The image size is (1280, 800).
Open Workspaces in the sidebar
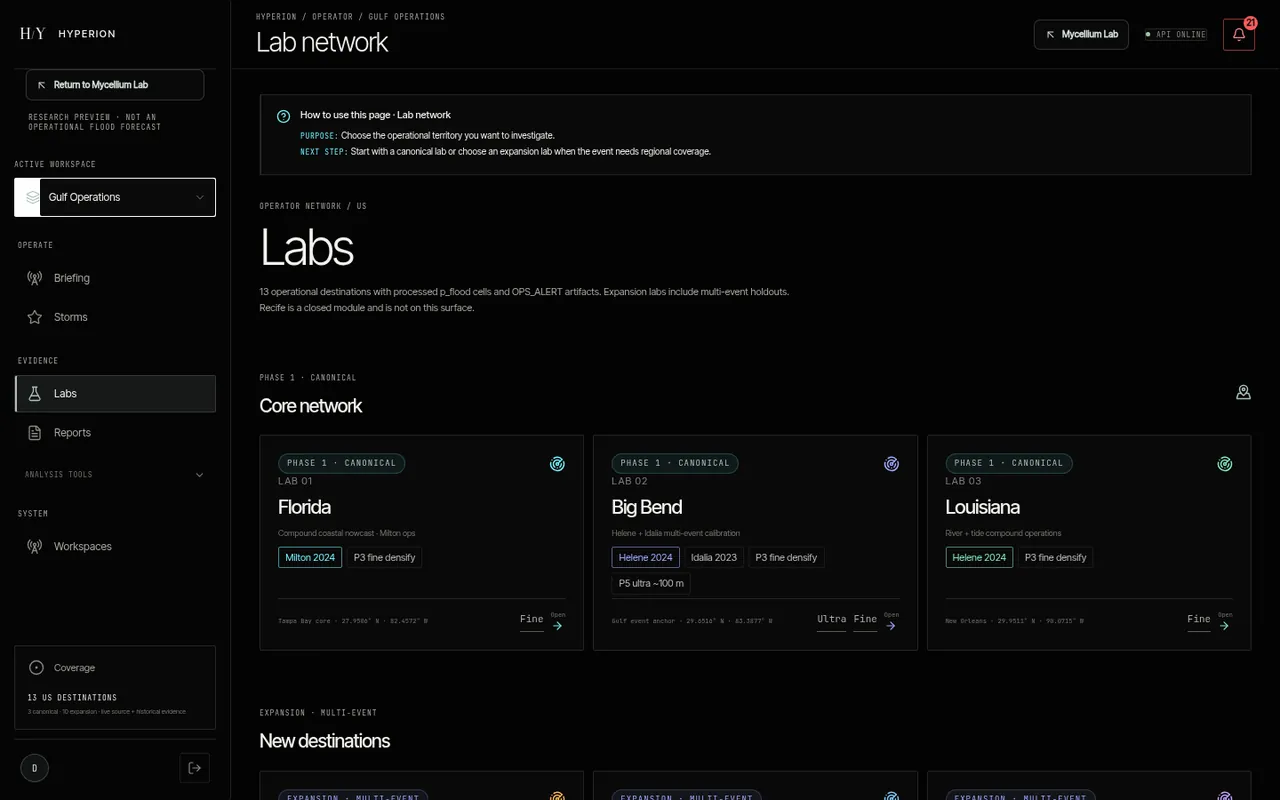point(115,547)
